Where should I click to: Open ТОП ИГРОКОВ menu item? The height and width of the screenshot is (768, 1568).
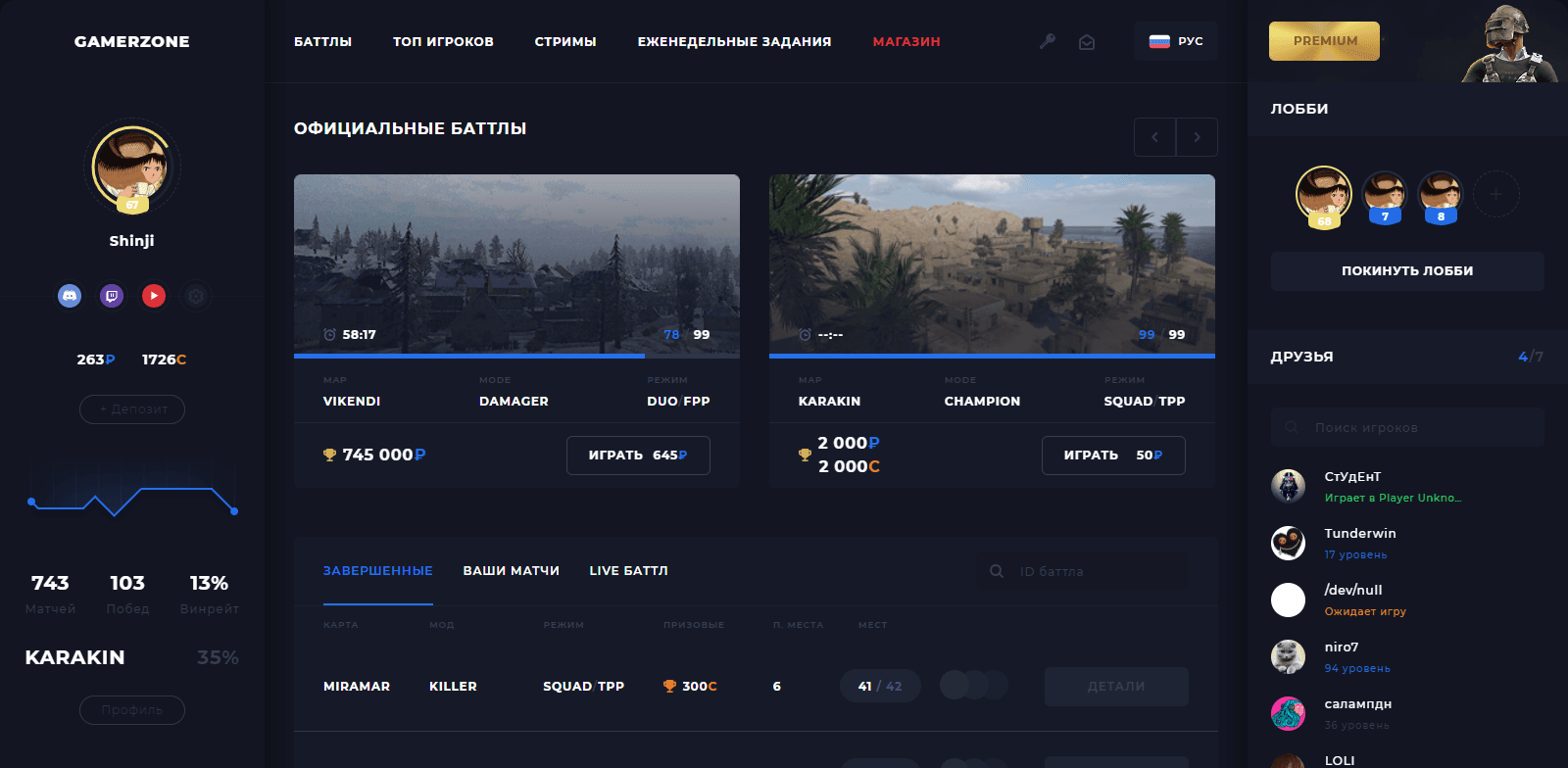(x=443, y=41)
